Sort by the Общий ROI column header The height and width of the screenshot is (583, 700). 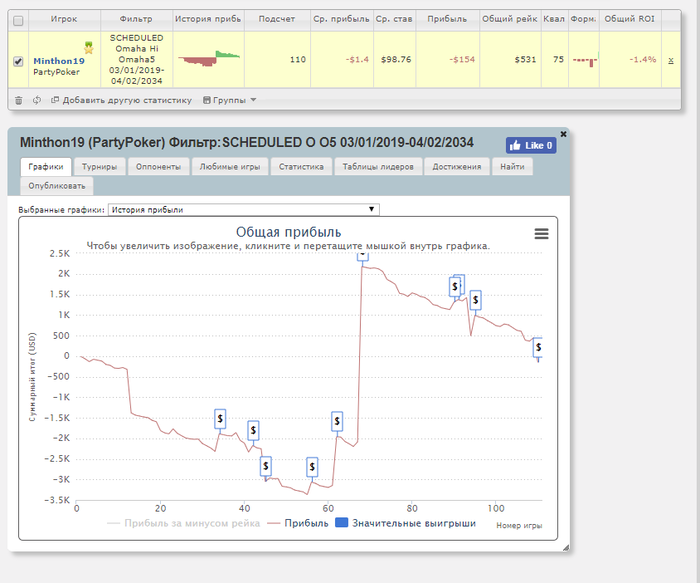[630, 19]
